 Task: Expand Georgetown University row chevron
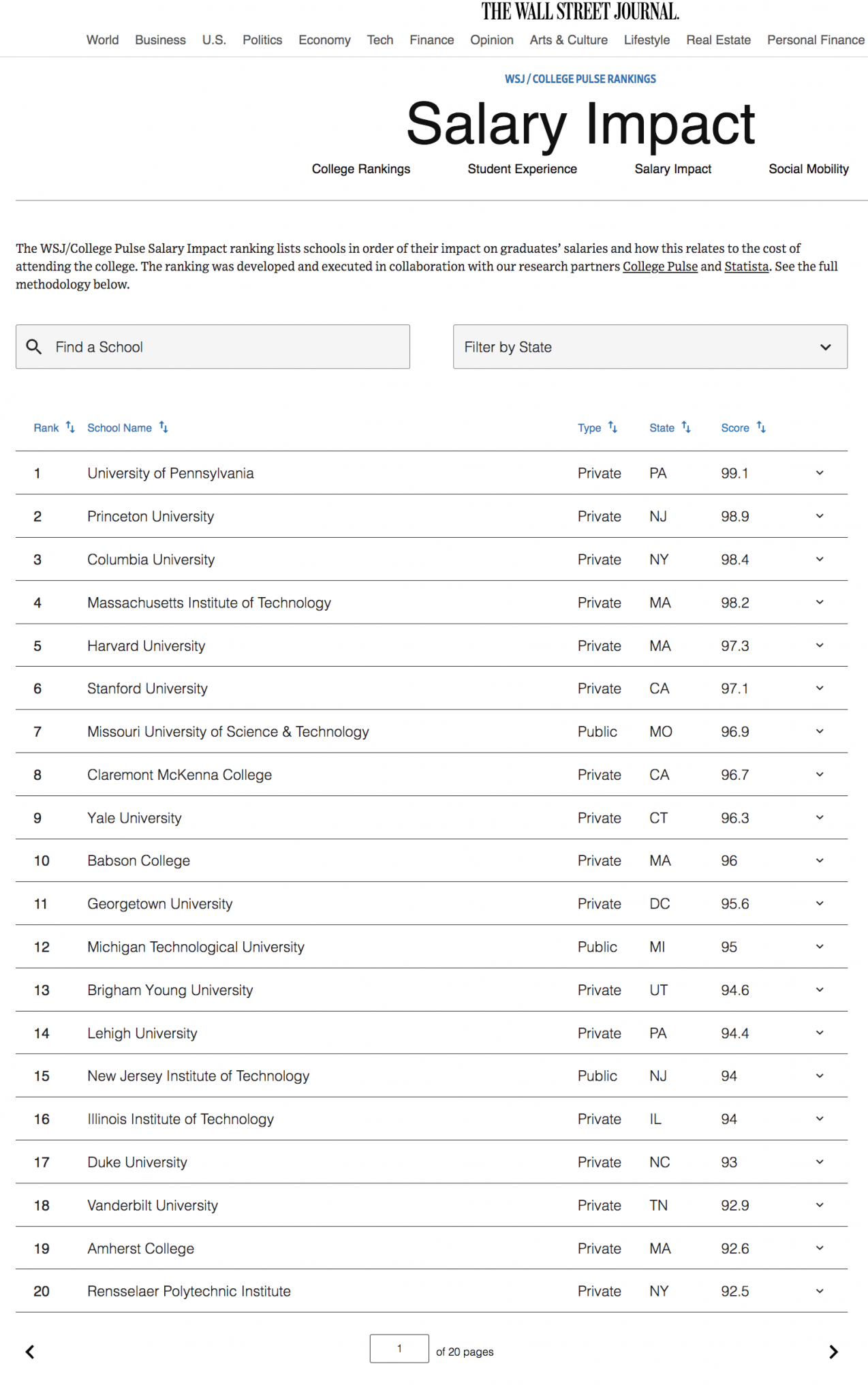point(820,903)
